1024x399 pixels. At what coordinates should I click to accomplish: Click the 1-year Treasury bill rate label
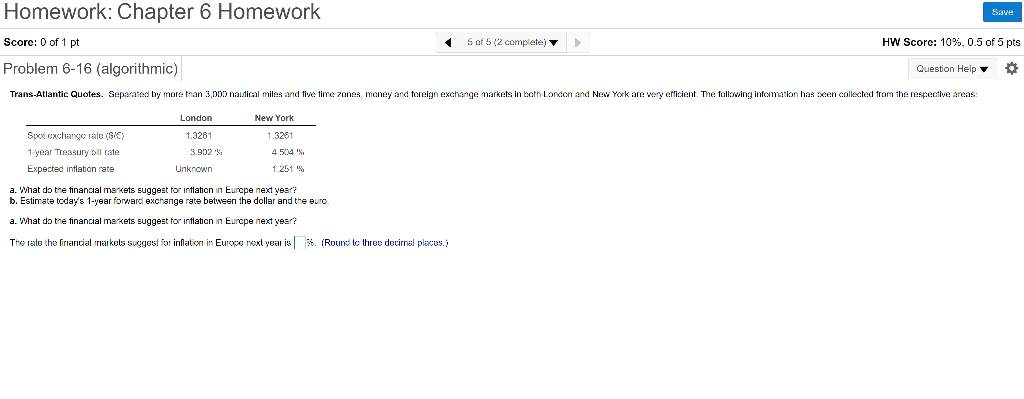pos(73,152)
